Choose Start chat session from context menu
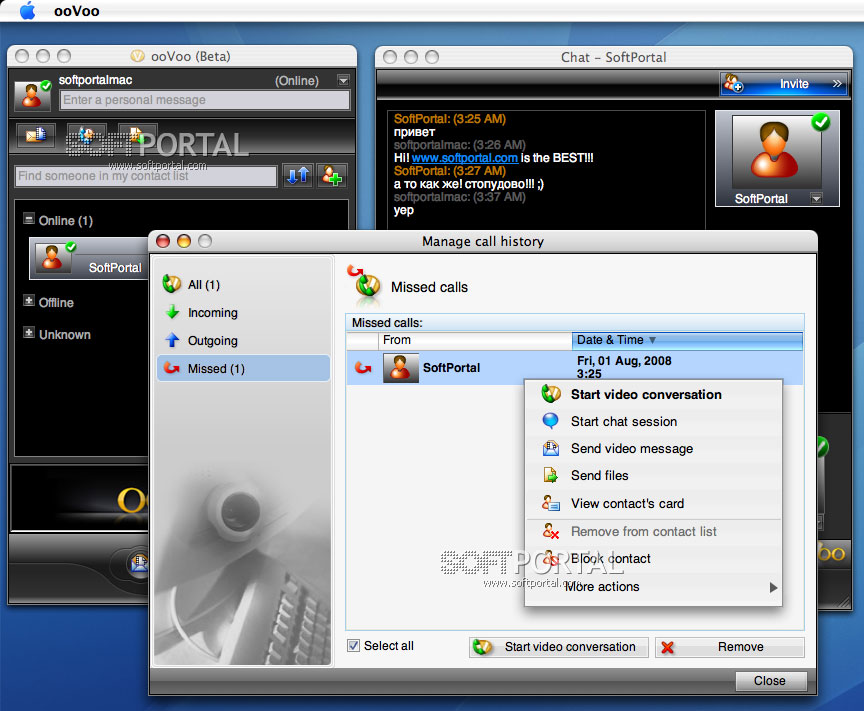Image resolution: width=864 pixels, height=711 pixels. [x=653, y=422]
